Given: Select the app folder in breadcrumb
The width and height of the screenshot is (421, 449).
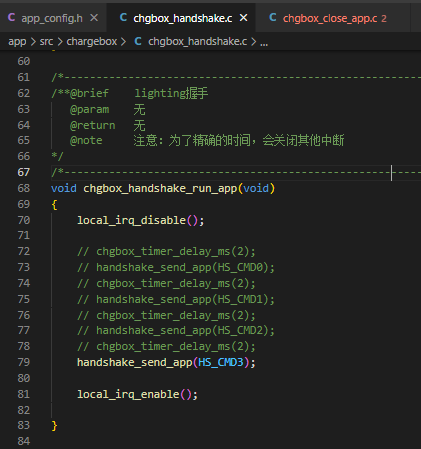Looking at the screenshot, I should point(17,42).
